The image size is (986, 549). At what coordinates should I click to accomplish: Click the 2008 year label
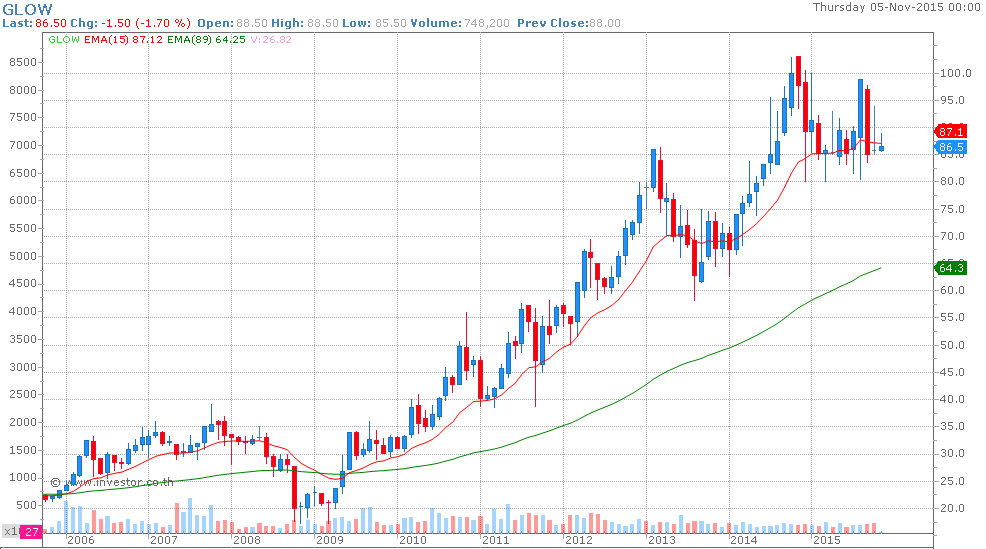click(x=246, y=540)
